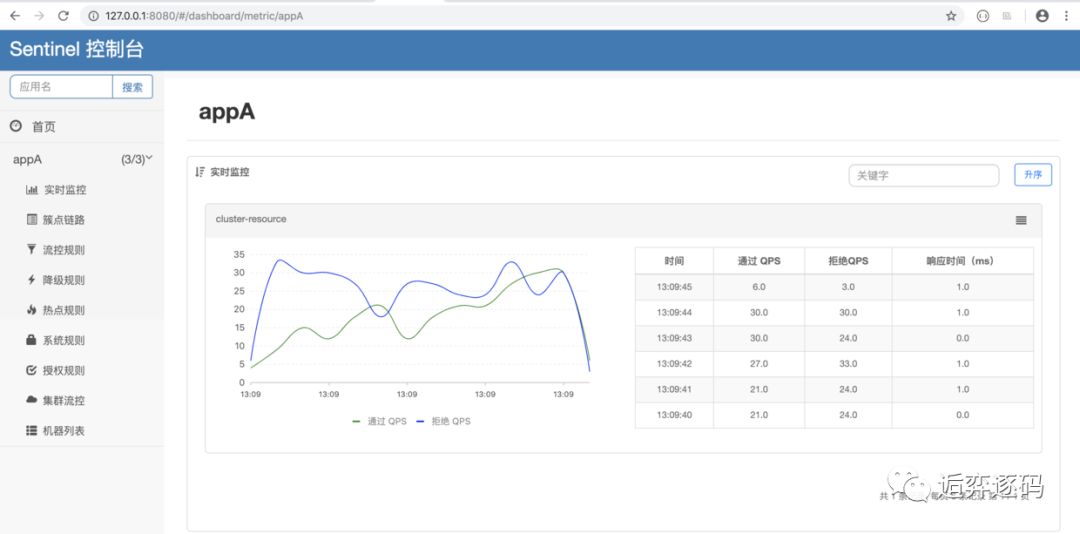1080x534 pixels.
Task: Click the 搜索 button
Action: 133,87
